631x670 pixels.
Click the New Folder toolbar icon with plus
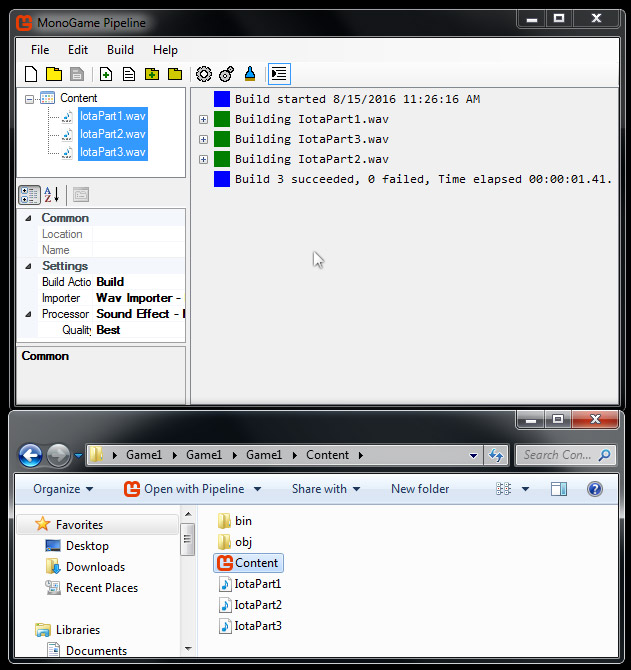tap(152, 74)
